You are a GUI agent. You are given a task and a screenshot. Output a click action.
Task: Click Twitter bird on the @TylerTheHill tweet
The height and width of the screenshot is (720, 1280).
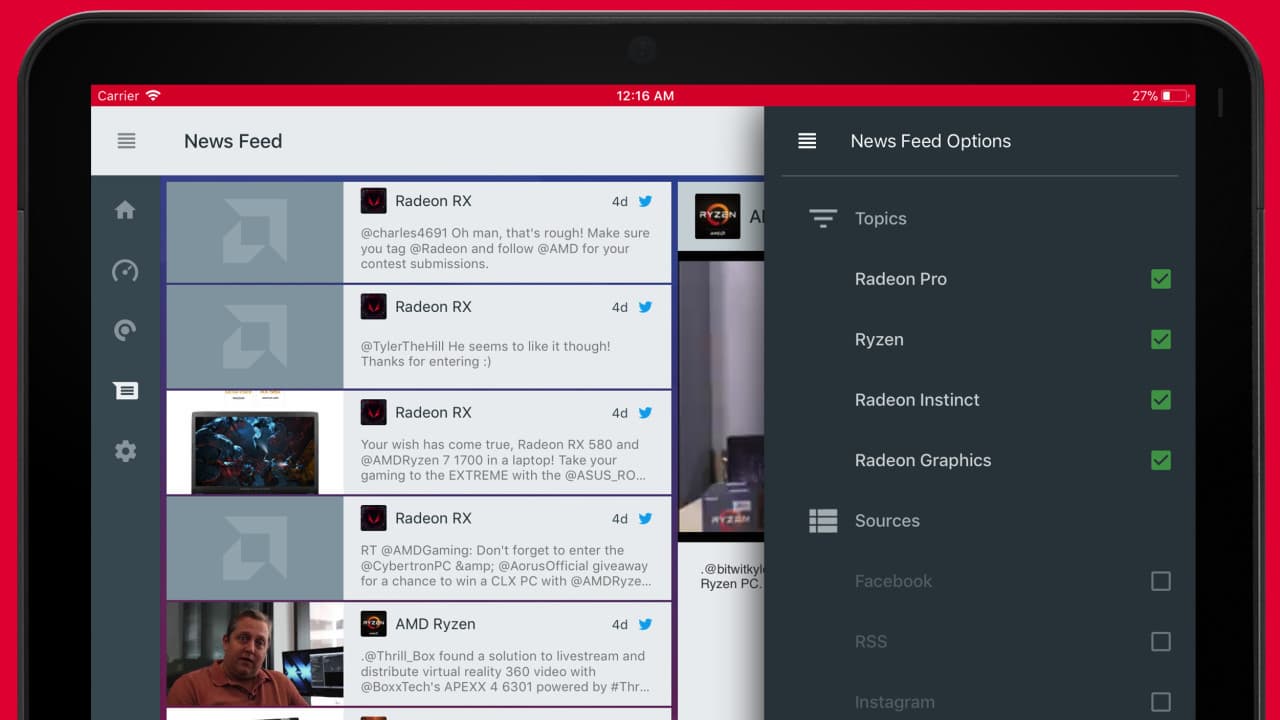[x=645, y=307]
